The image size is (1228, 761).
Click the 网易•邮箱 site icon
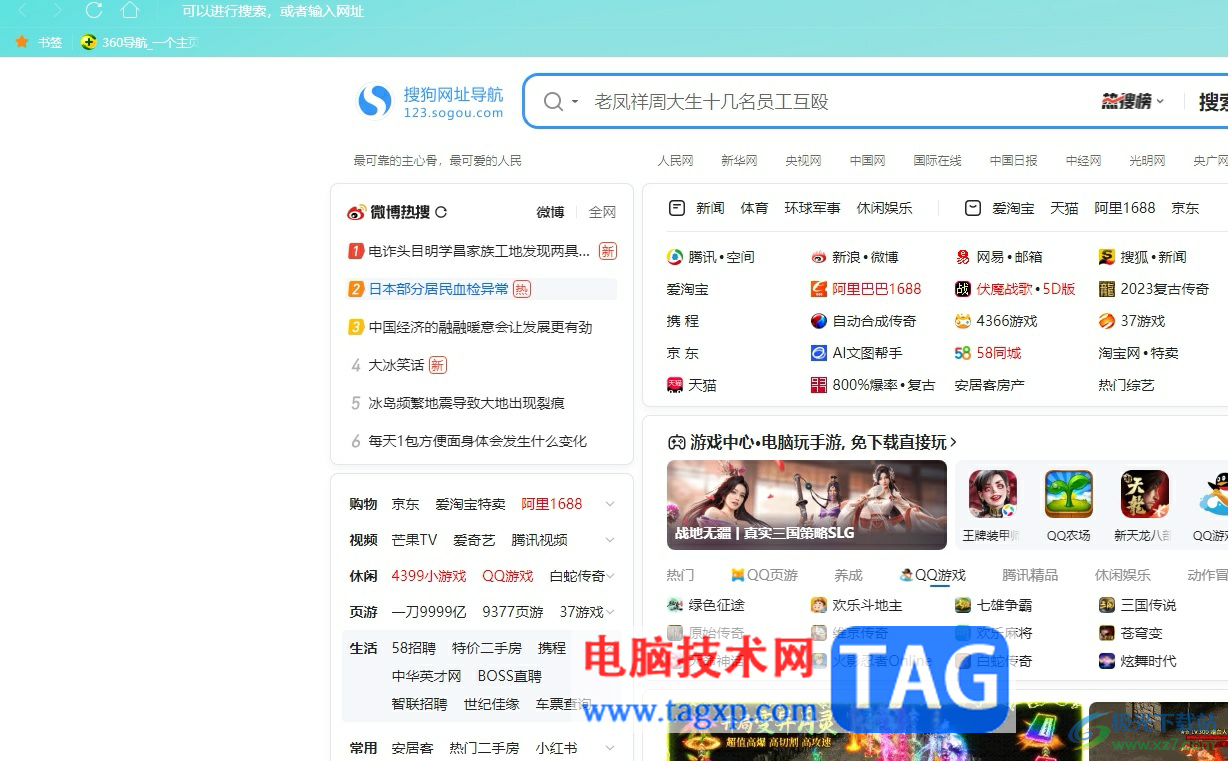tap(963, 257)
